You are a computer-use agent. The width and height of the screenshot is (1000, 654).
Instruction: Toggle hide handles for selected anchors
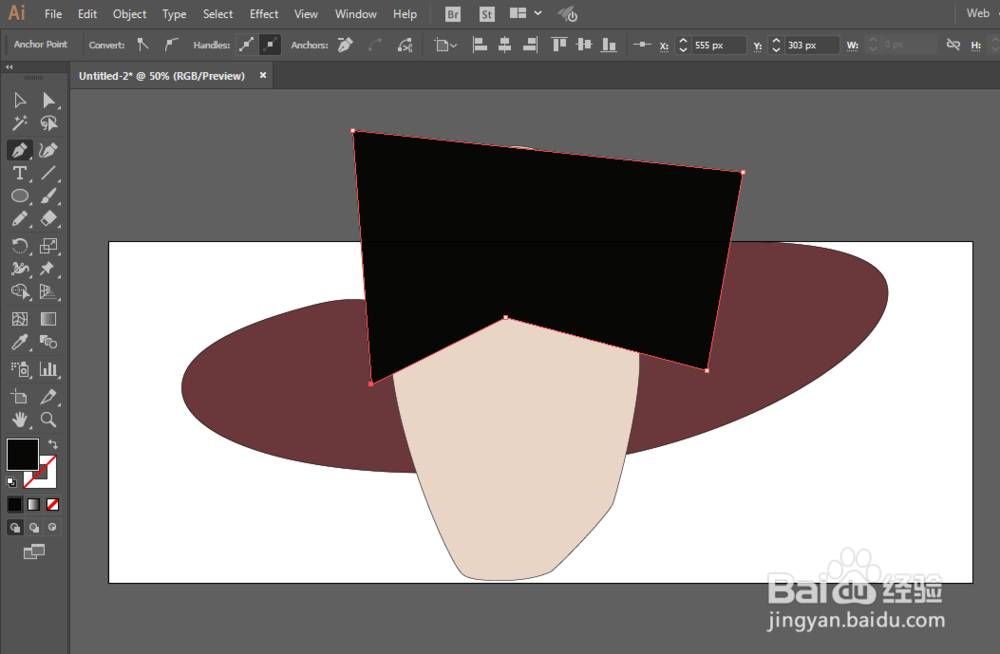pyautogui.click(x=270, y=45)
